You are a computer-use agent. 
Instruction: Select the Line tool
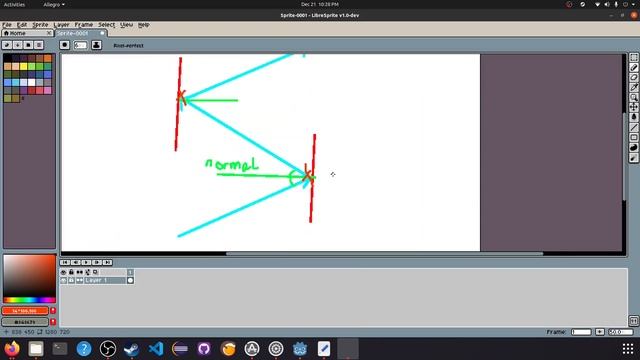pyautogui.click(x=633, y=127)
